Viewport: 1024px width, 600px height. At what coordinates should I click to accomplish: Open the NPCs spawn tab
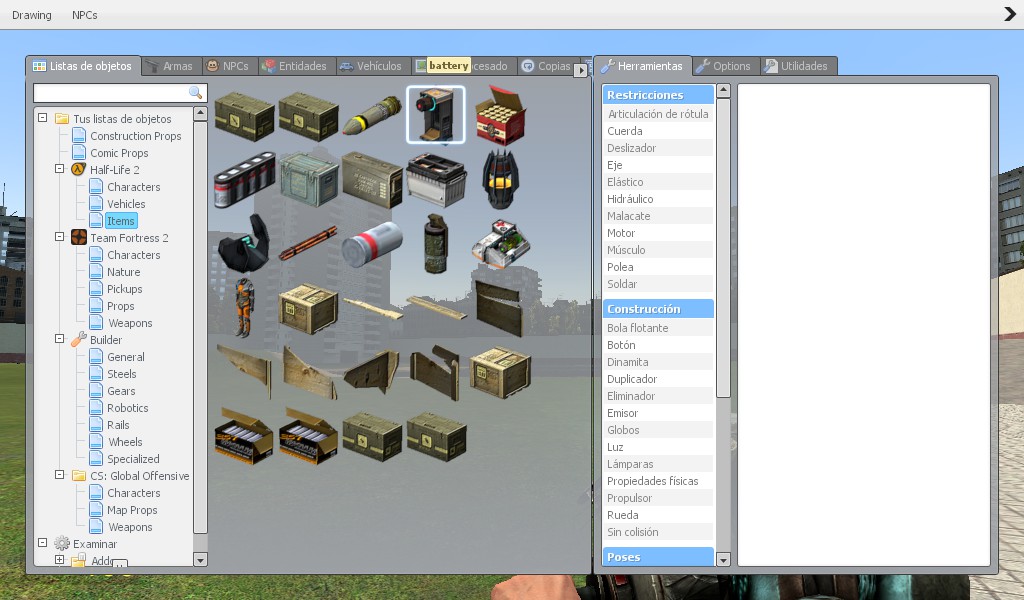[x=227, y=66]
